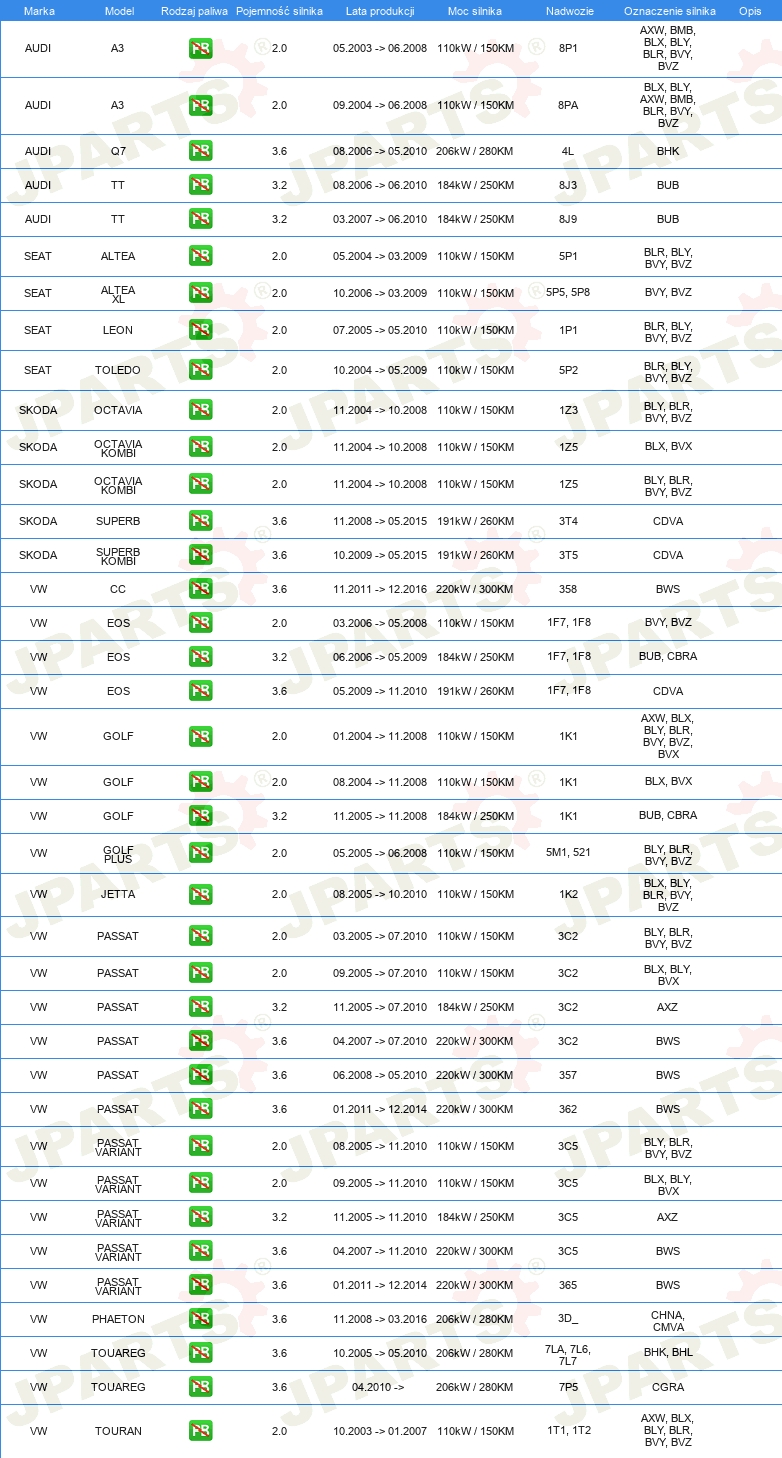This screenshot has height=1458, width=782.
Task: Select the PB icon in the PASSAT 362 row
Action: [200, 1109]
